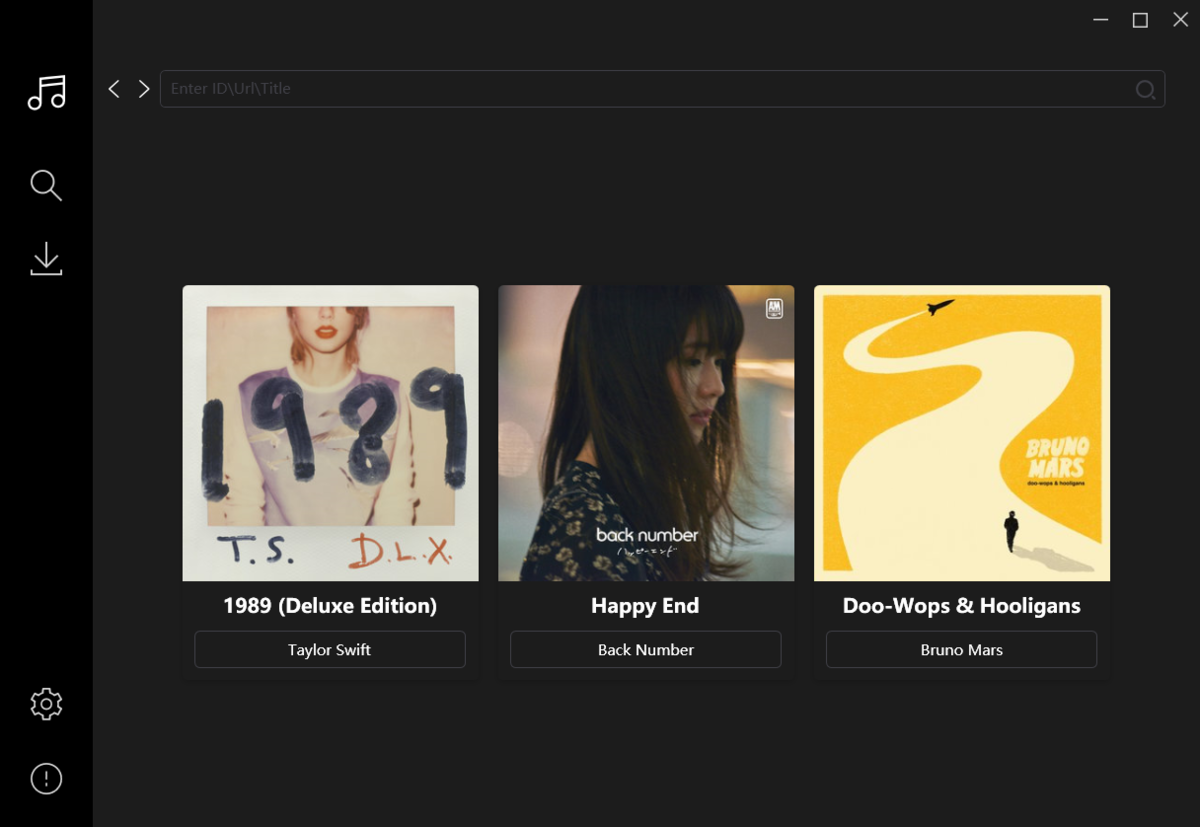Click the magnifier icon inside the search bar
Viewport: 1200px width, 827px height.
point(1144,89)
